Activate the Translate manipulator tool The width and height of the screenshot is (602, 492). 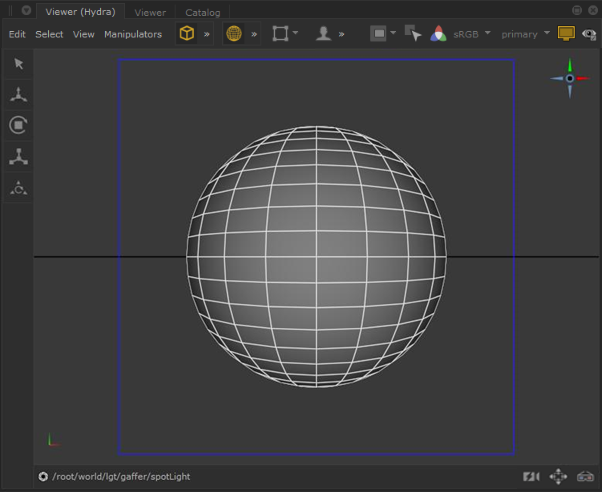pos(18,95)
